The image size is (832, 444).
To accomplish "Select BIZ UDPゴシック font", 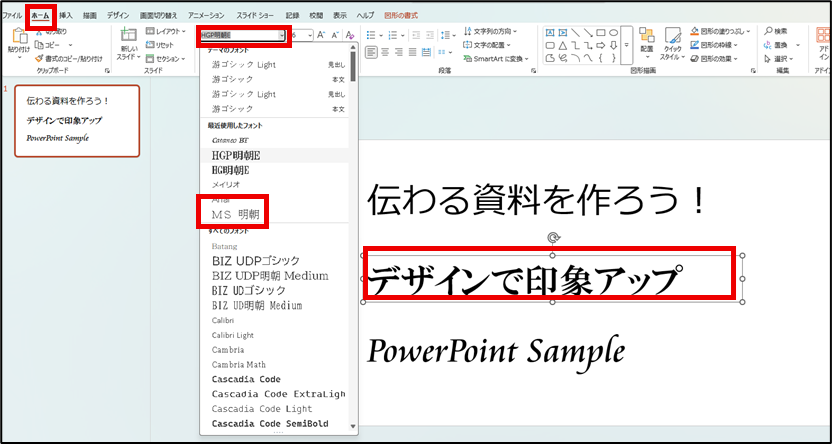I will point(255,261).
